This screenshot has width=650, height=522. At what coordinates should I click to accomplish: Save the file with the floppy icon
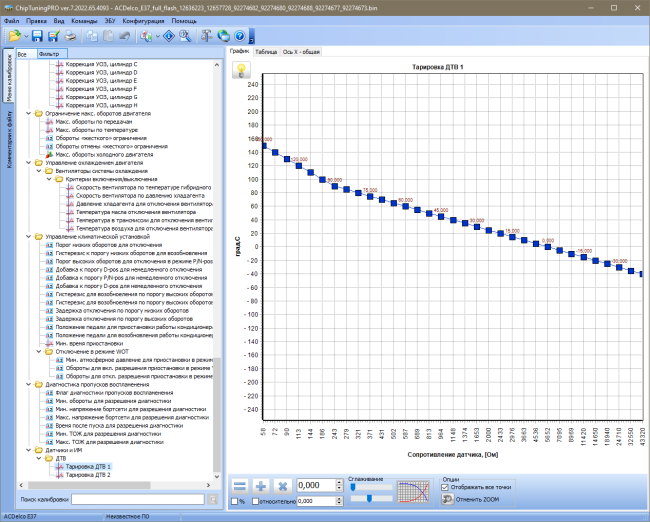coord(37,36)
